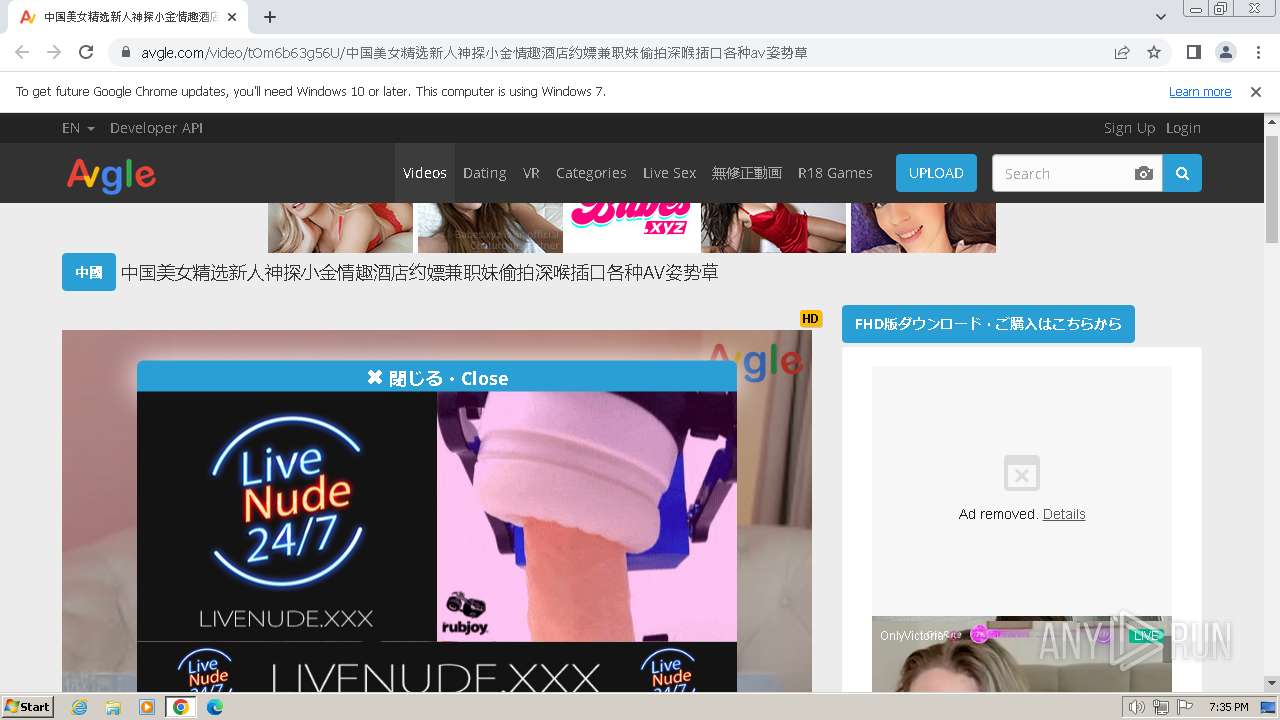
Task: Close the popup with 閉じる・Close bar
Action: [x=437, y=377]
